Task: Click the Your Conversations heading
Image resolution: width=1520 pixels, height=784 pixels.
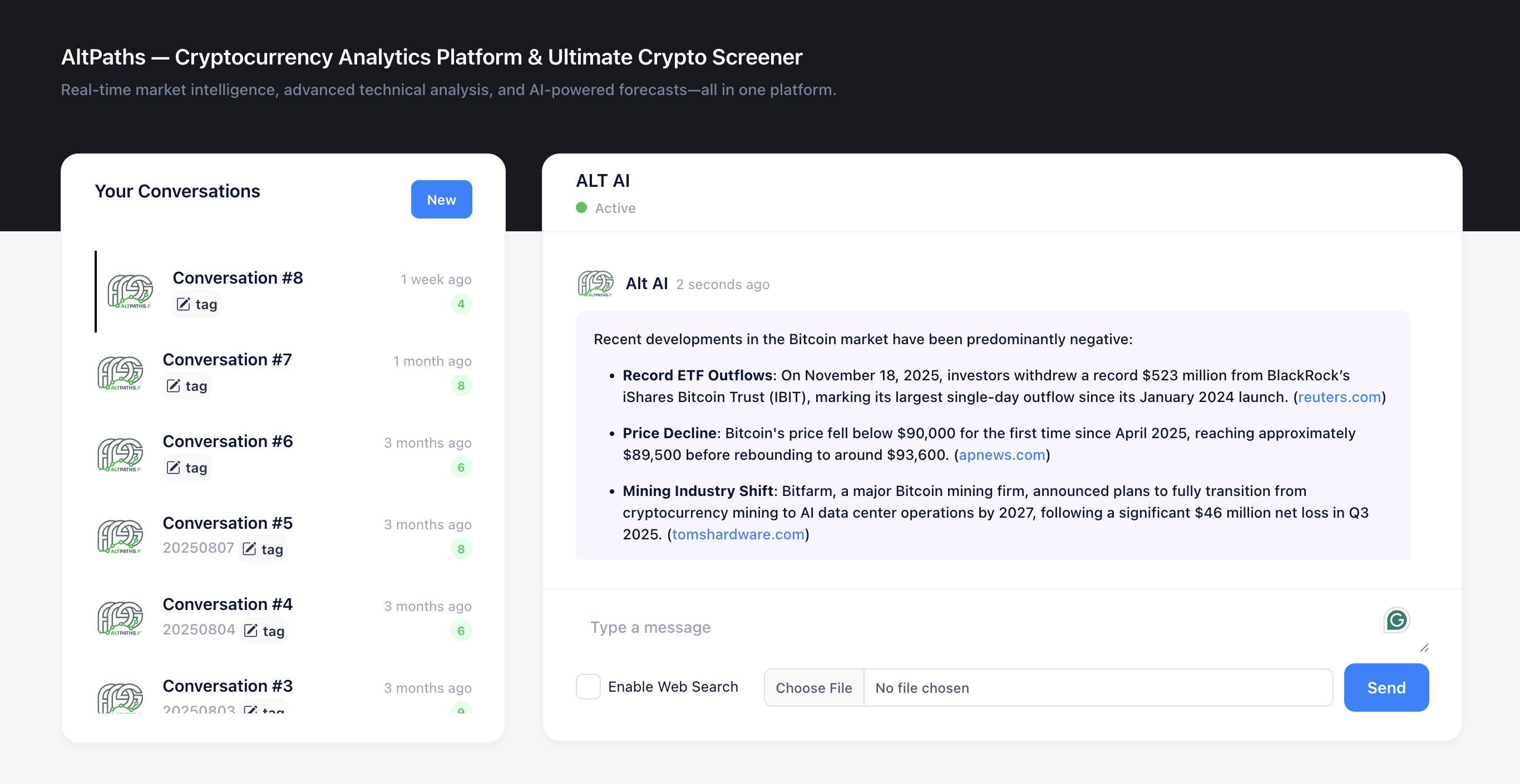Action: point(177,191)
